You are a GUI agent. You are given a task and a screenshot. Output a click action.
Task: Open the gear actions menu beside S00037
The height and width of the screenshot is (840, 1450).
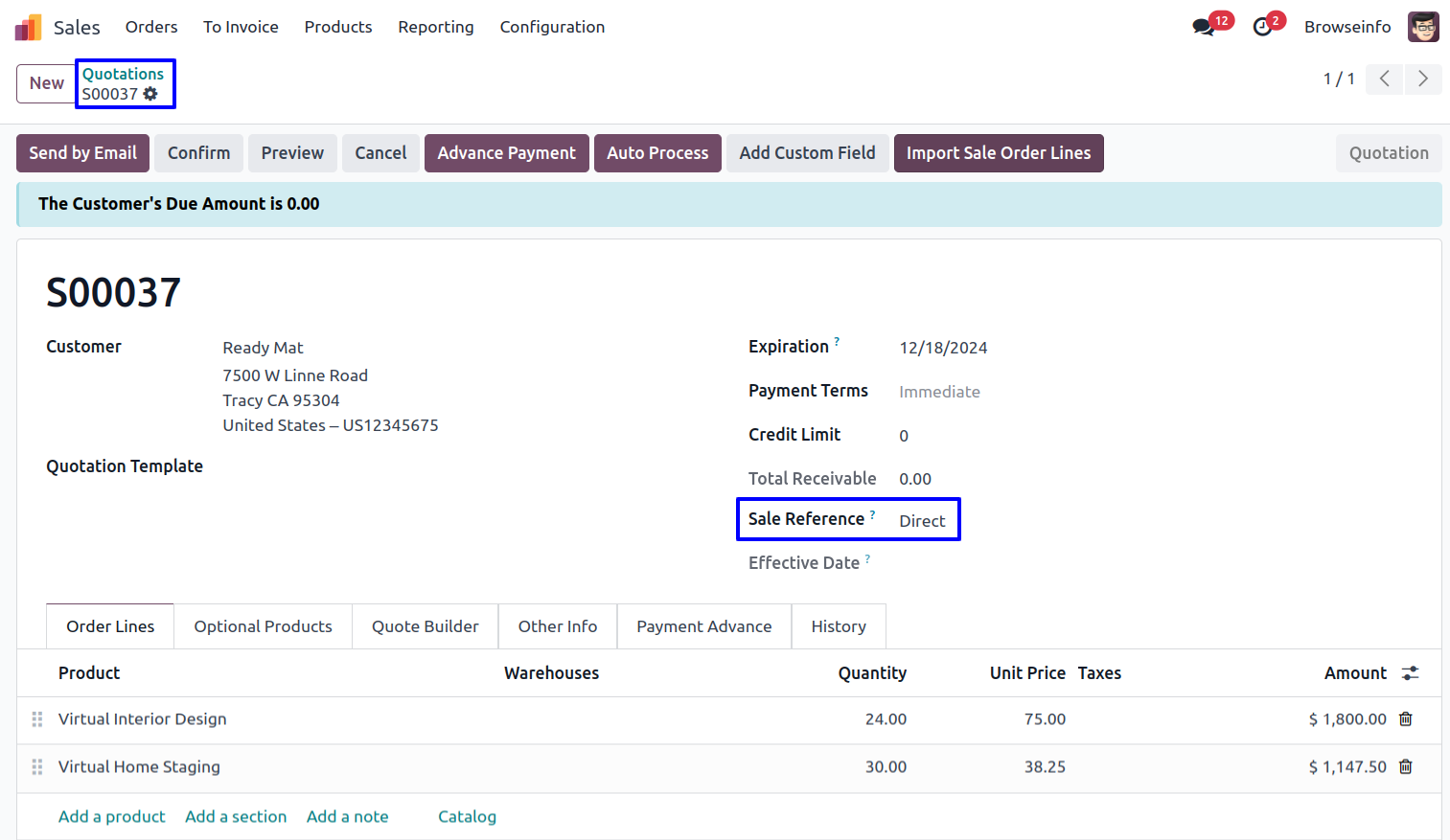point(150,94)
